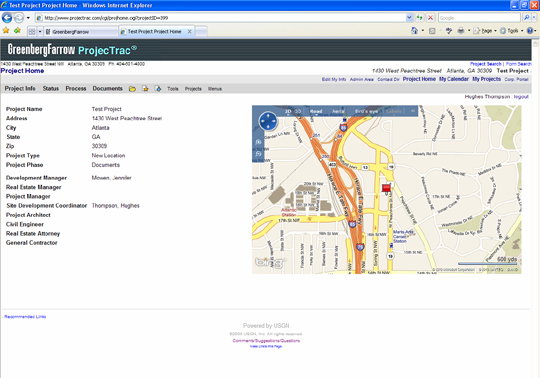Select Aerial map view

[x=338, y=111]
